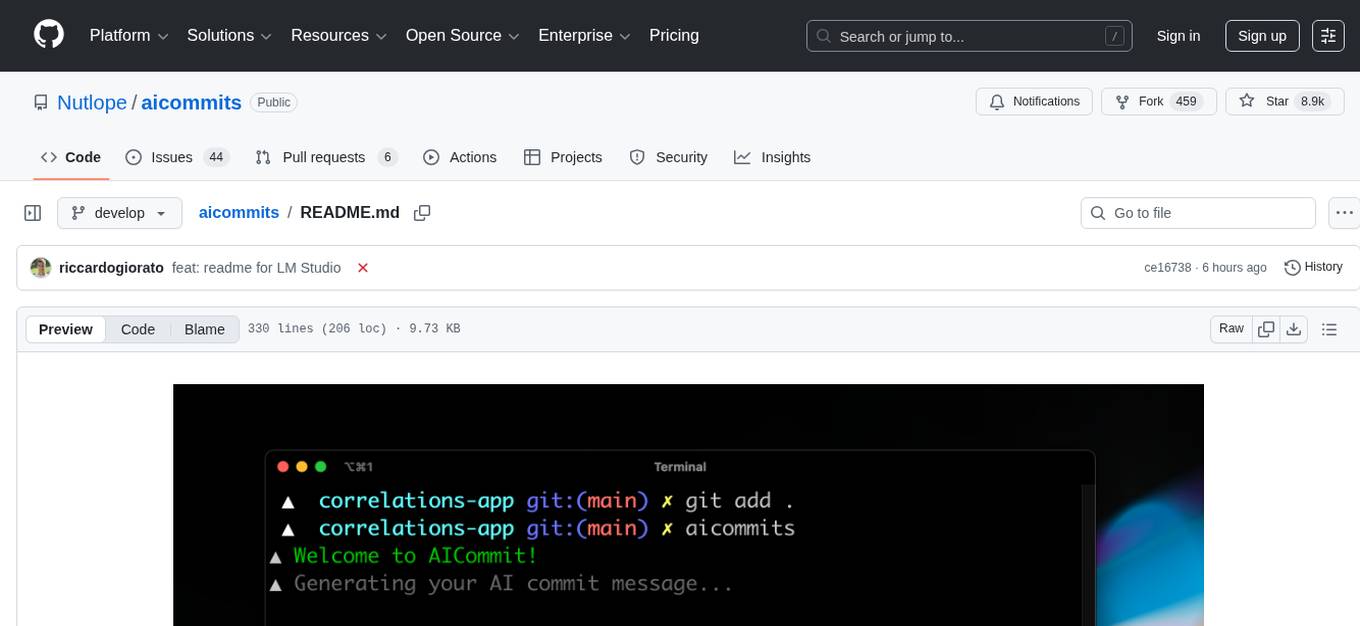Star the aicommits repository
The image size is (1360, 626).
1284,101
